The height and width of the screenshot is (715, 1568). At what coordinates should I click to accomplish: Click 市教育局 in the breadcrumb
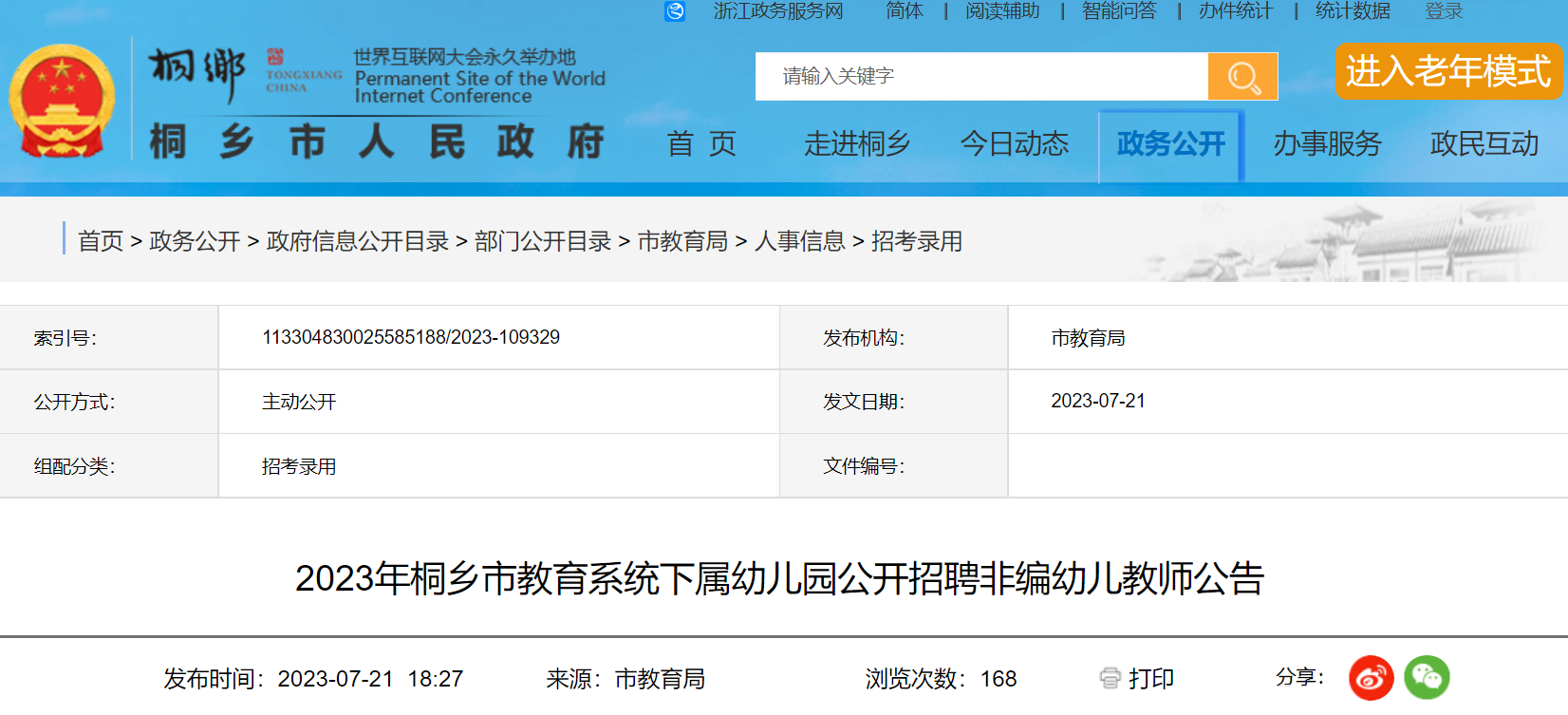[x=682, y=241]
